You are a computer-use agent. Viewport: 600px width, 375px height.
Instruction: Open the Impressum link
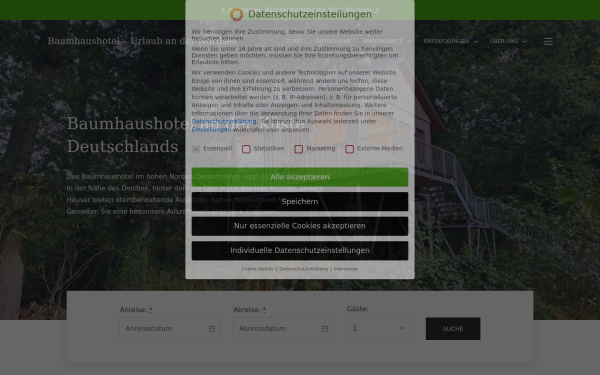coord(346,269)
